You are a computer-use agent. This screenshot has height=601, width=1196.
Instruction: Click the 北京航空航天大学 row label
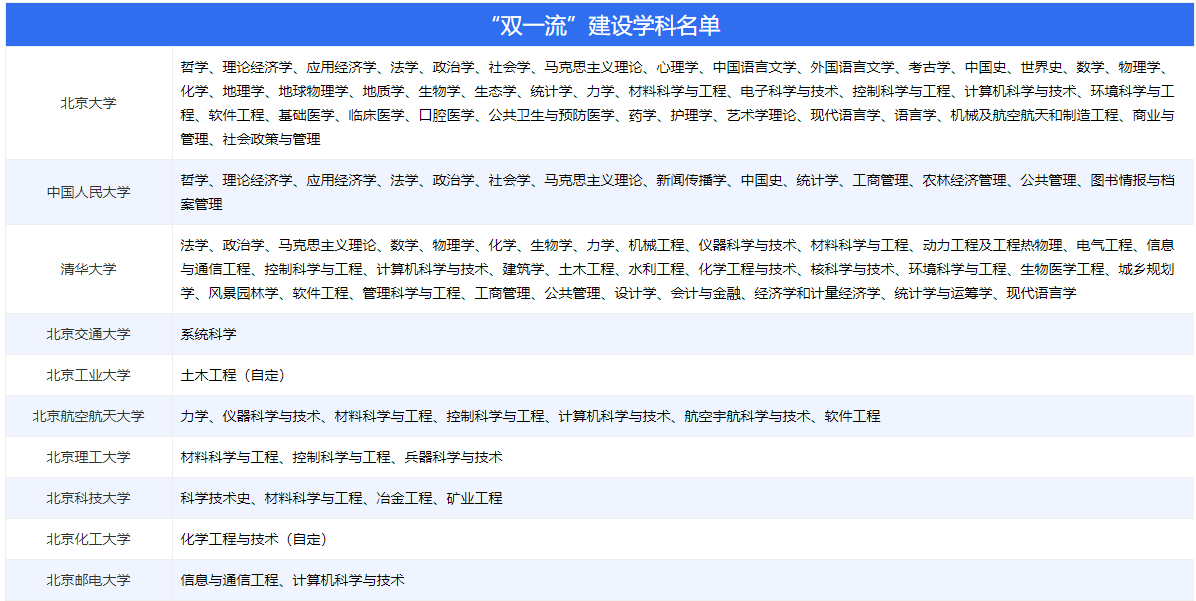(88, 416)
